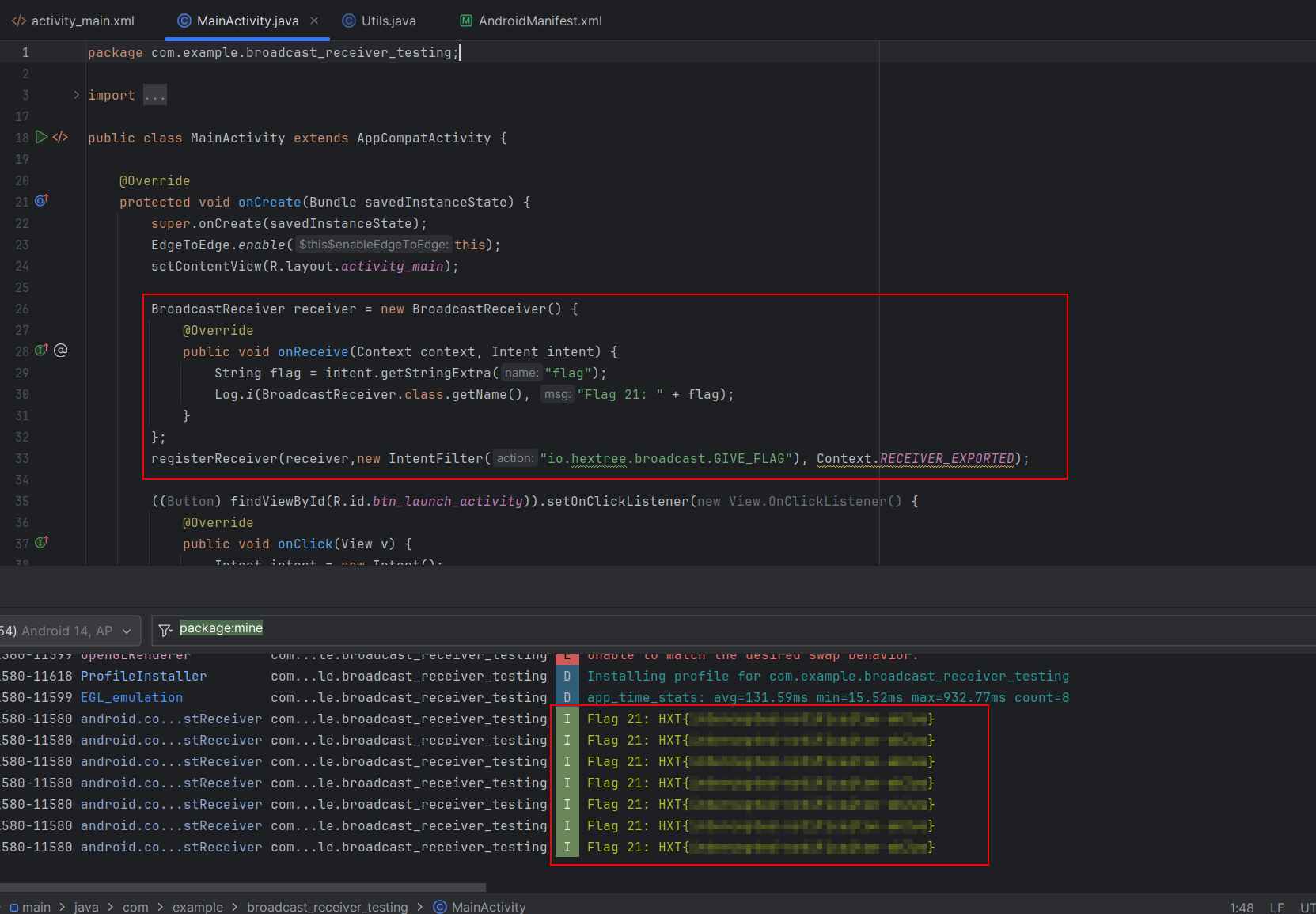Image resolution: width=1316 pixels, height=914 pixels.
Task: Expand the collapsed import block
Action: 77,95
